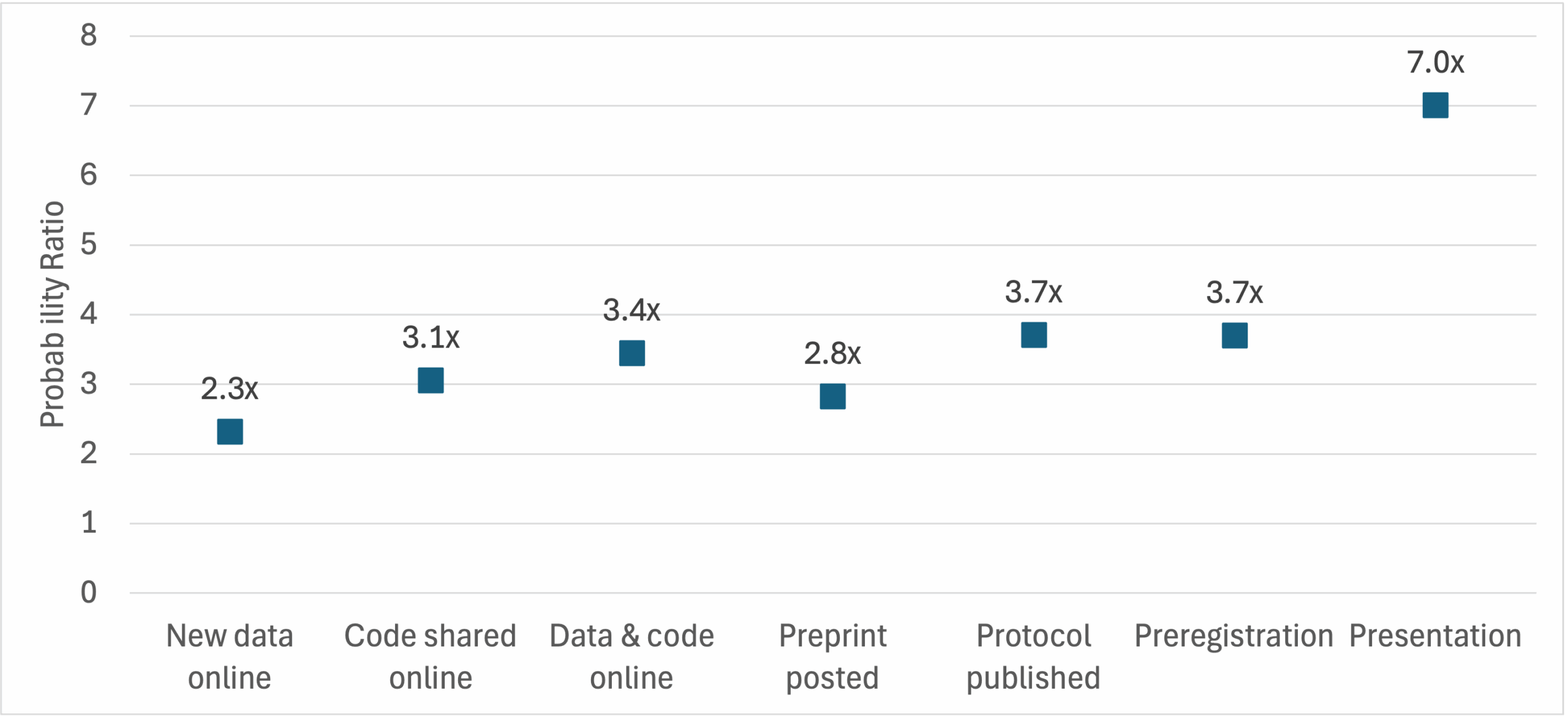This screenshot has height=717, width=1568.
Task: Select the 0 tick label on vertical axis
Action: tap(89, 593)
